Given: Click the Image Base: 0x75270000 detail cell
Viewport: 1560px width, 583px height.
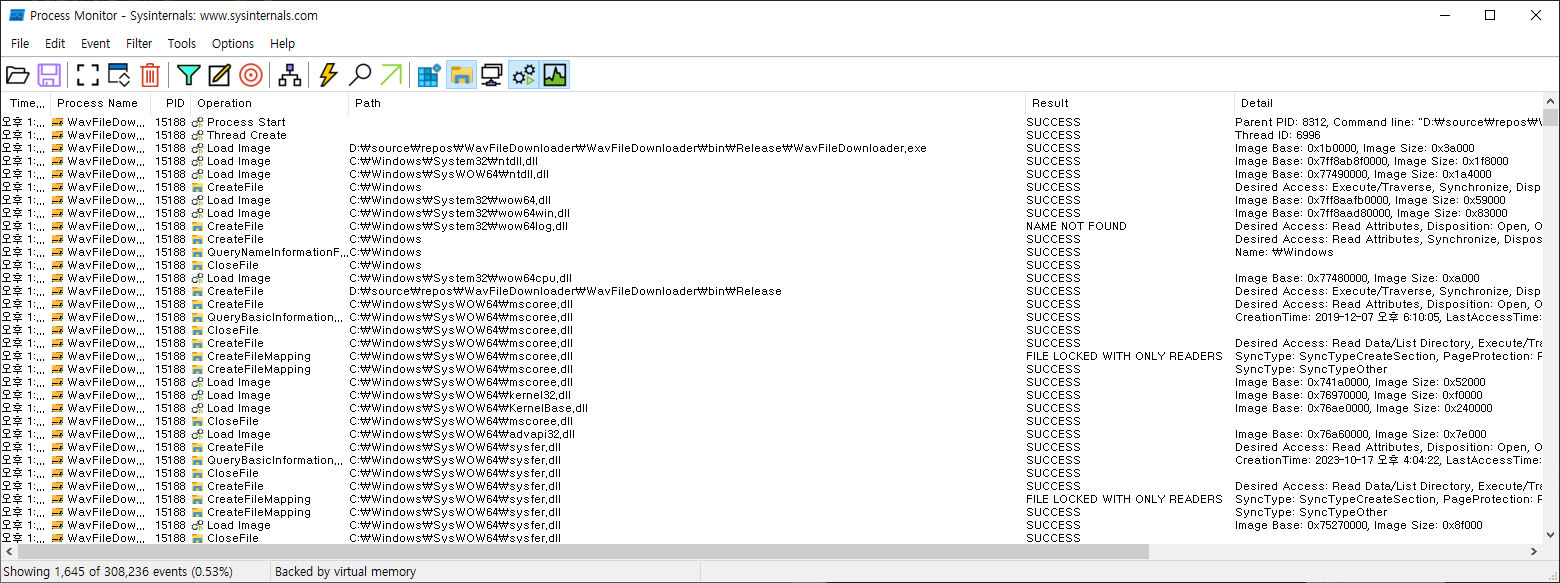Looking at the screenshot, I should click(x=1359, y=525).
